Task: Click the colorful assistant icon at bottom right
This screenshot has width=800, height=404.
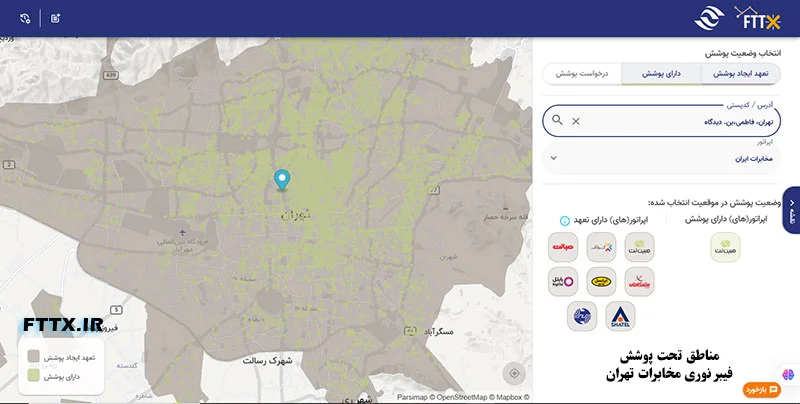Action: [x=788, y=374]
